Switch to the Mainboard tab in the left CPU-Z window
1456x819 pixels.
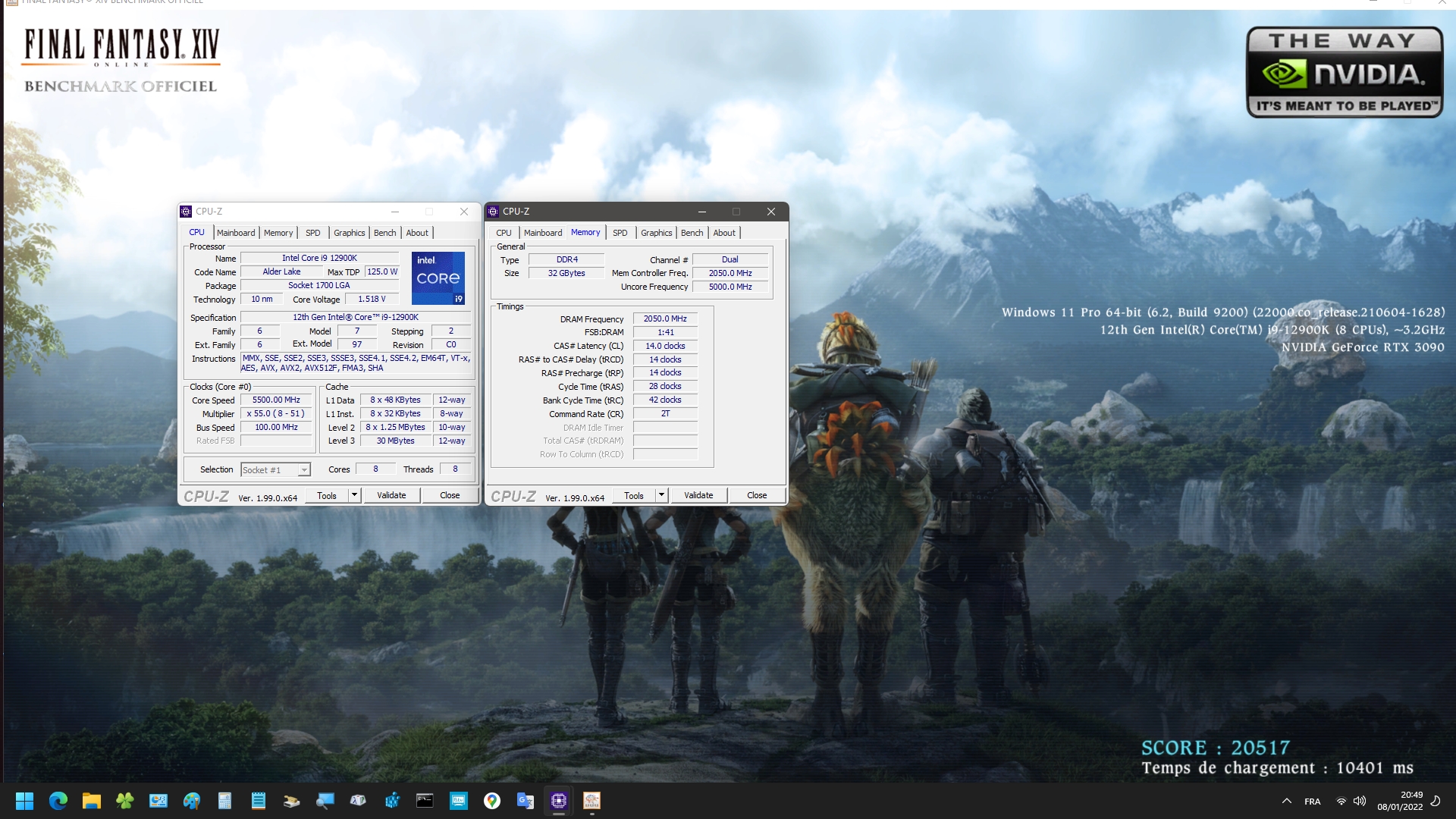236,233
